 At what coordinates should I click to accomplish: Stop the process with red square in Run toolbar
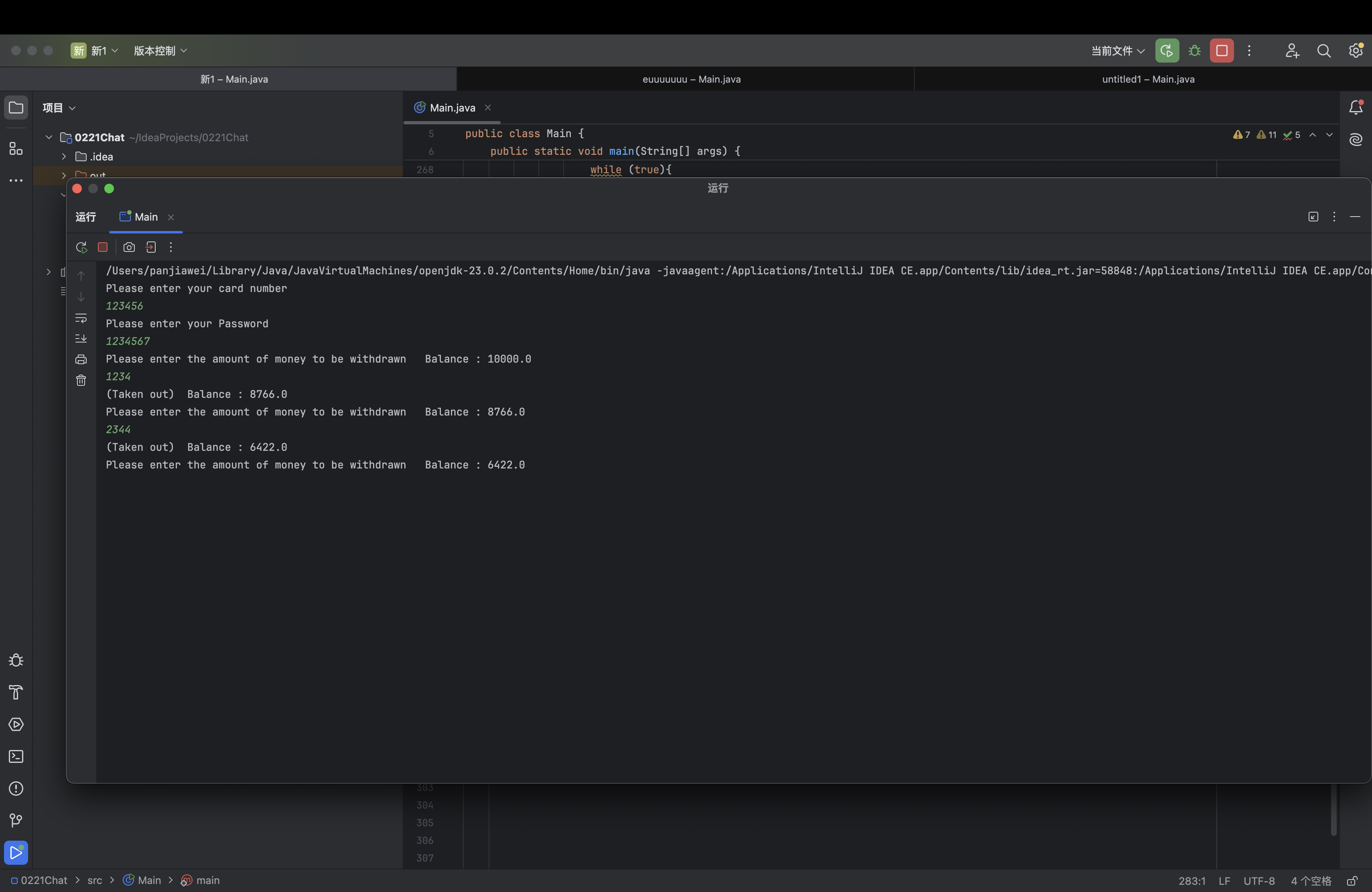(103, 247)
